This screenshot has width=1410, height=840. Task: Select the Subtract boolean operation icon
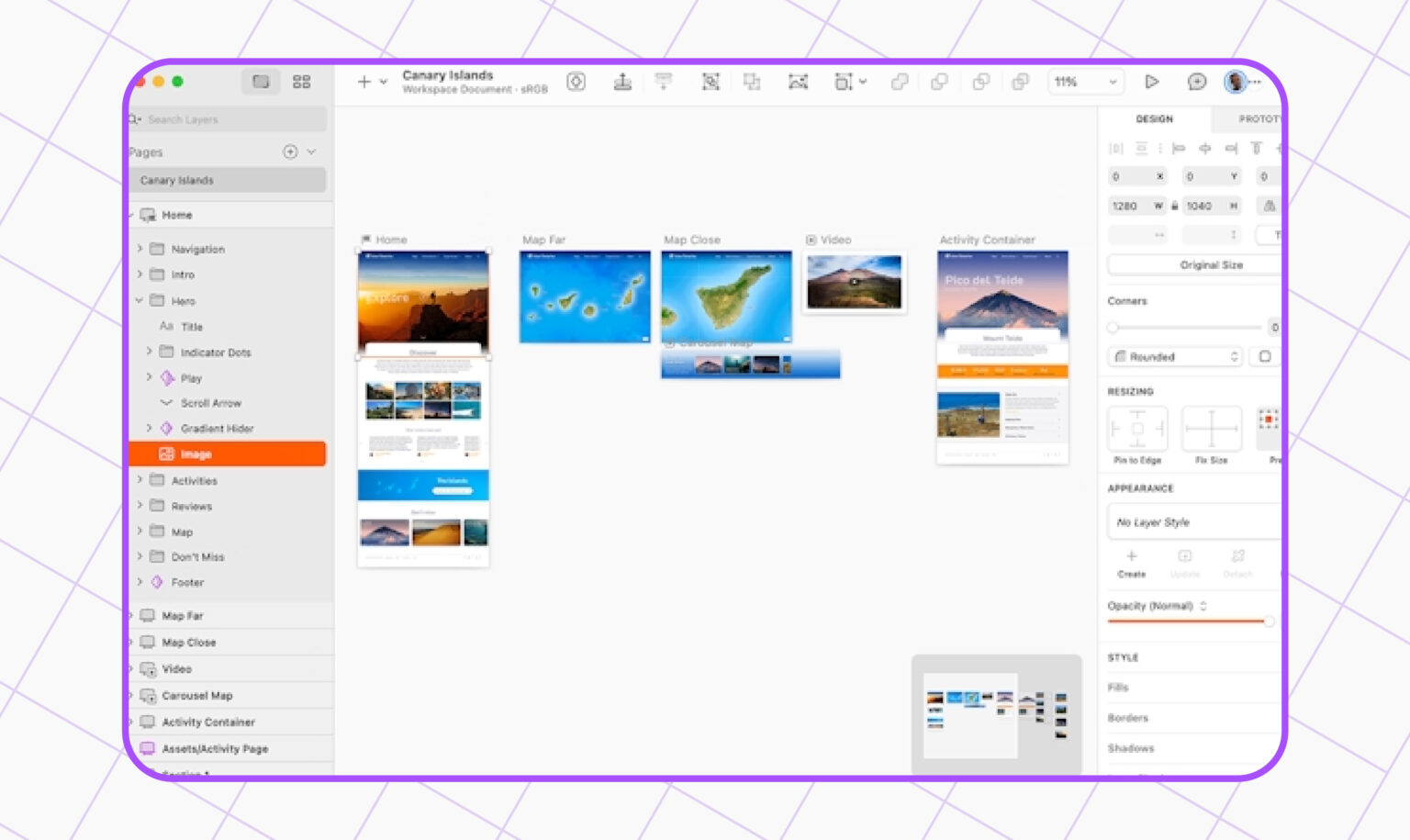pyautogui.click(x=939, y=82)
